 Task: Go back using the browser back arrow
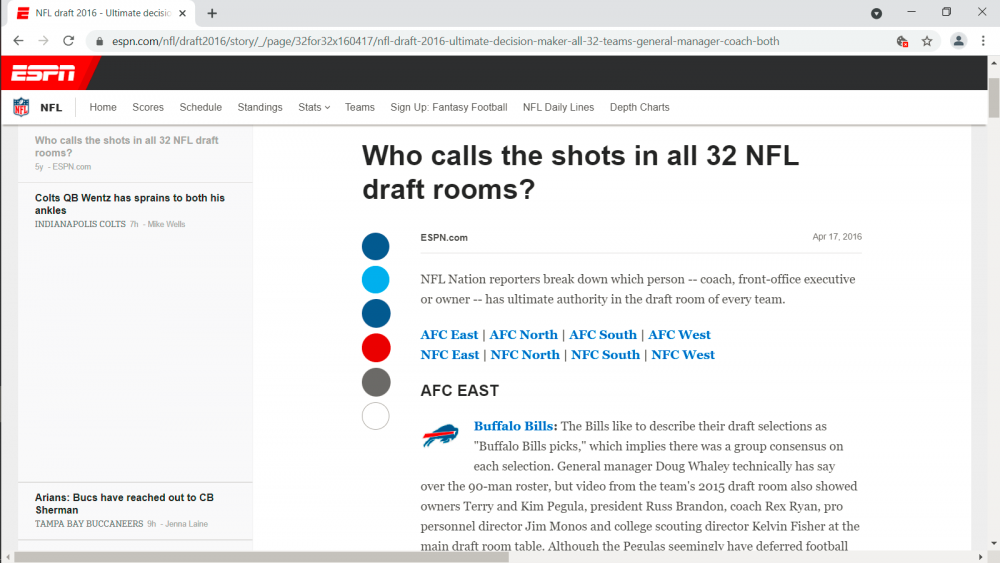(x=18, y=41)
